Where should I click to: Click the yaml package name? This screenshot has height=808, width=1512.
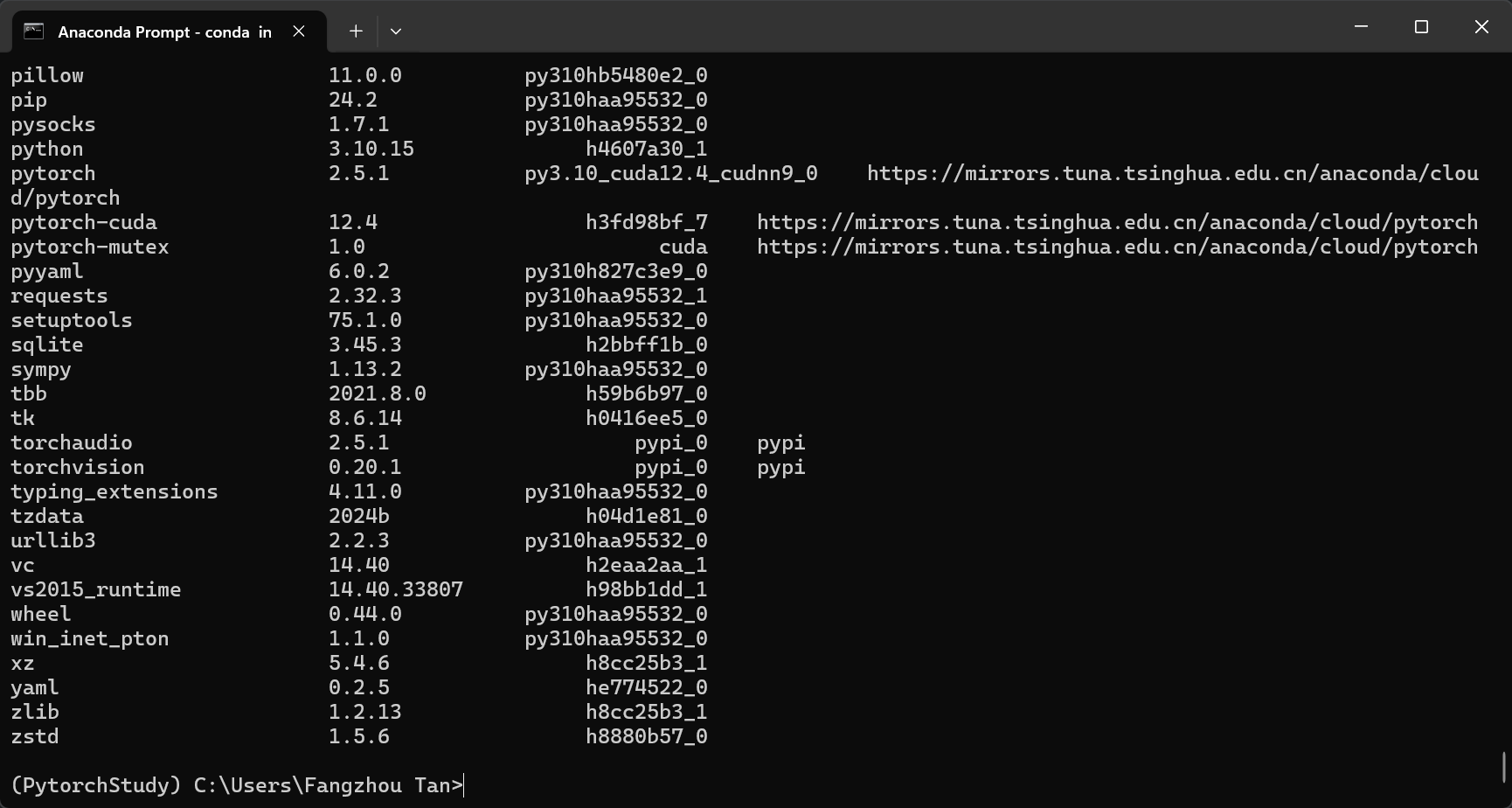35,687
